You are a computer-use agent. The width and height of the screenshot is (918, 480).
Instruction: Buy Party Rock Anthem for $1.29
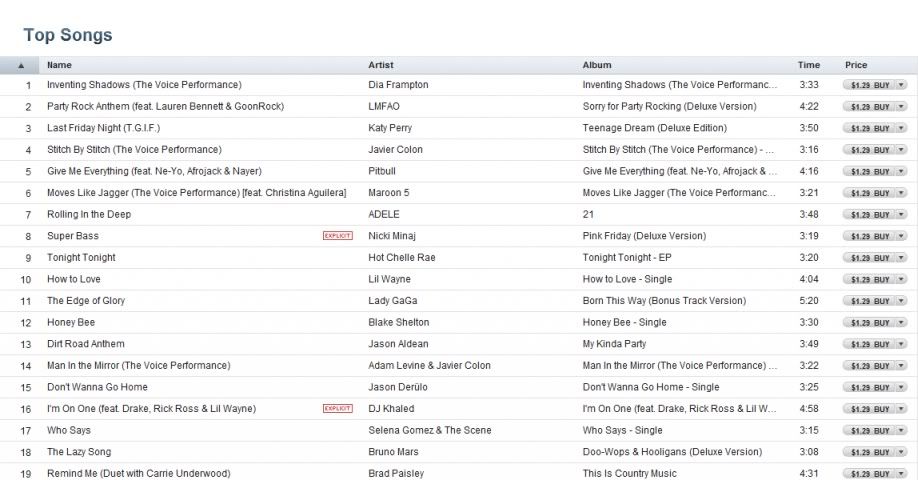[869, 107]
